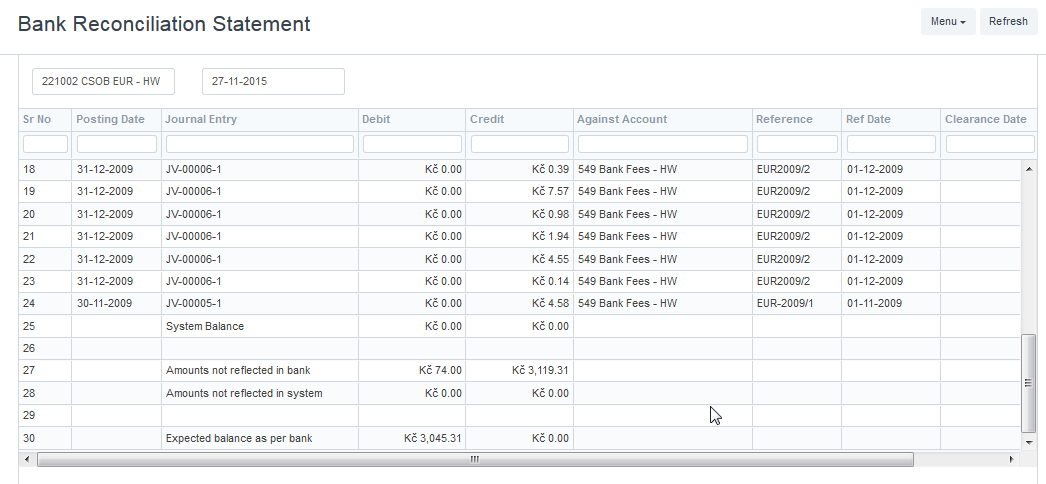Screen dimensions: 1046x484
Task: Click the horizontal scrollbar thumb
Action: pyautogui.click(x=475, y=459)
